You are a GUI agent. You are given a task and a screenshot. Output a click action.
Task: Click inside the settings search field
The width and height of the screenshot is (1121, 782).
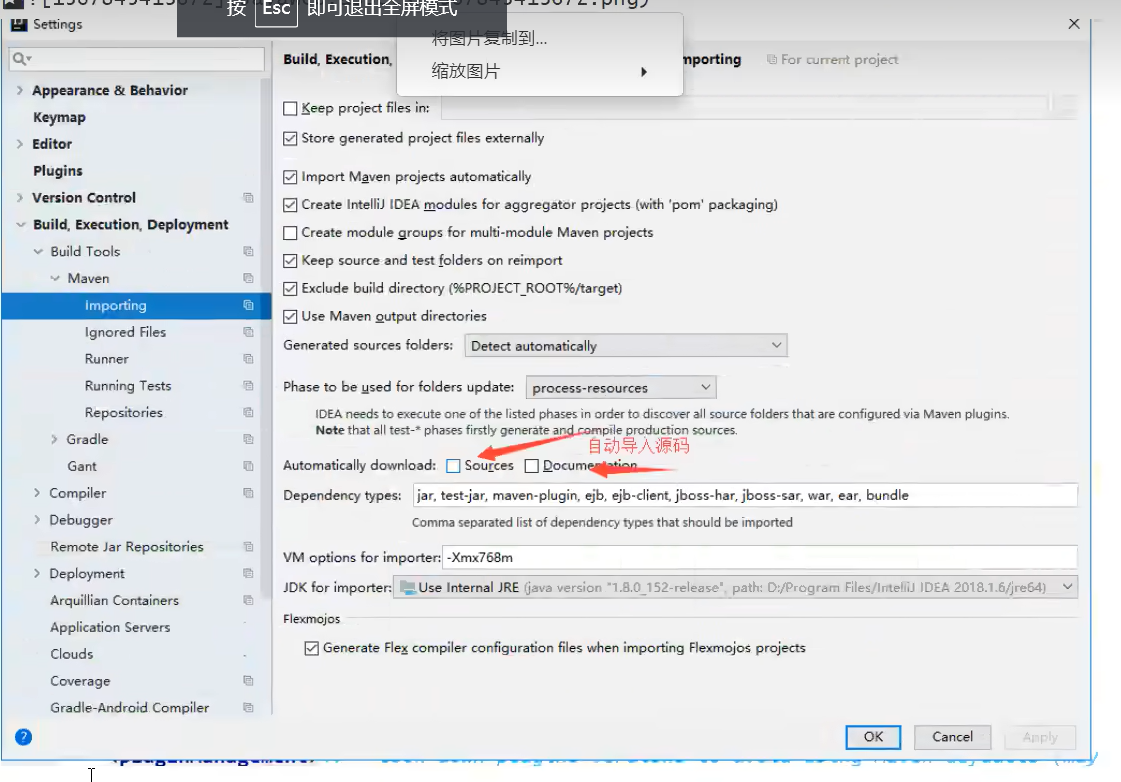tap(137, 59)
